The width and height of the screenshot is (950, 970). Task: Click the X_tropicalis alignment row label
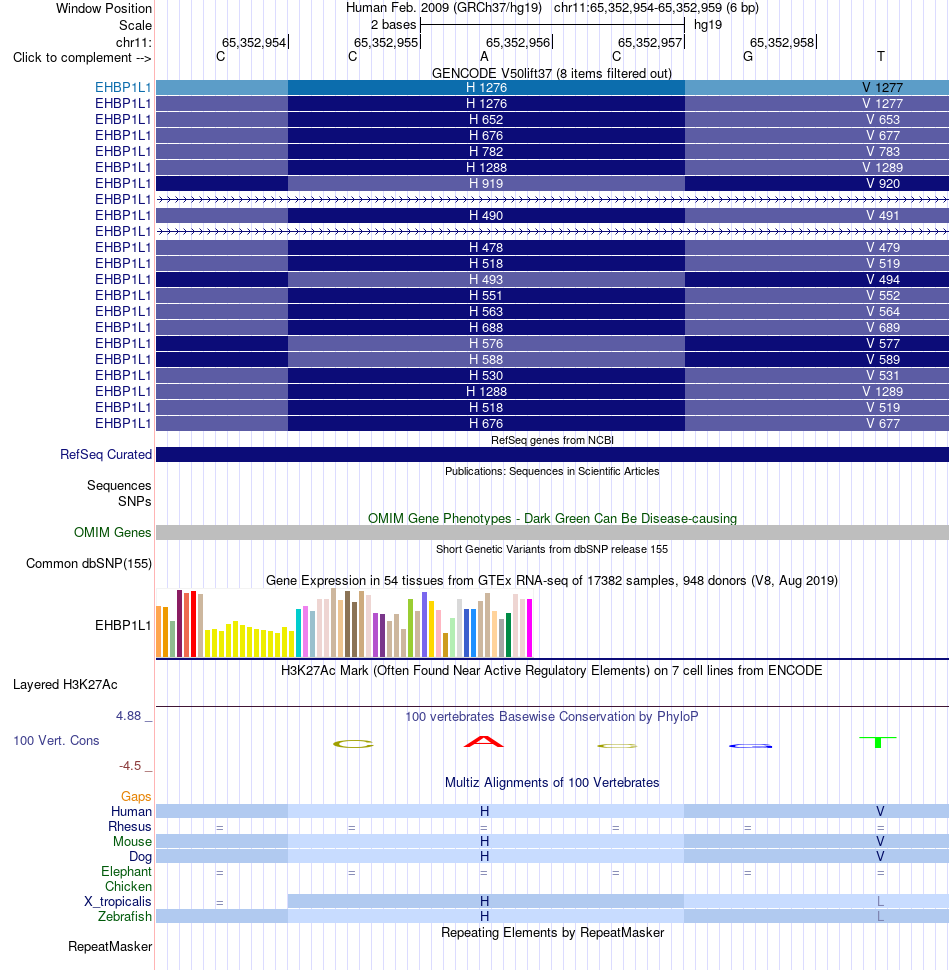118,901
